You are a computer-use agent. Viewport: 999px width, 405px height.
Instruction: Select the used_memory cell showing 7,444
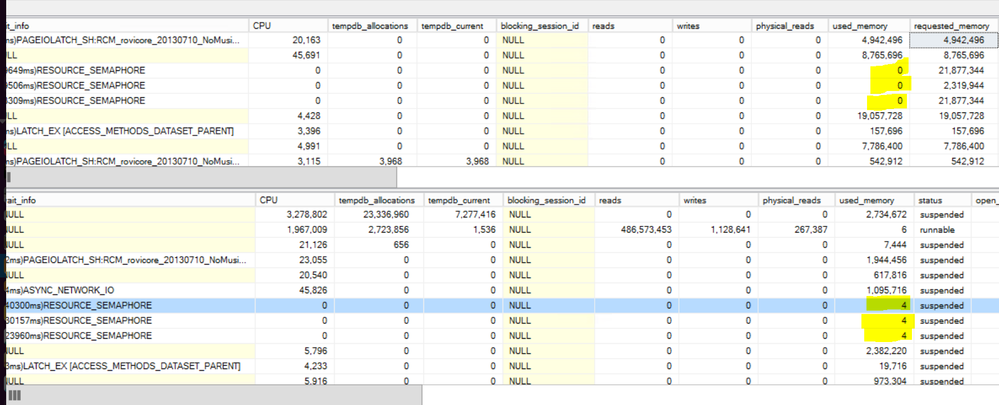(874, 245)
